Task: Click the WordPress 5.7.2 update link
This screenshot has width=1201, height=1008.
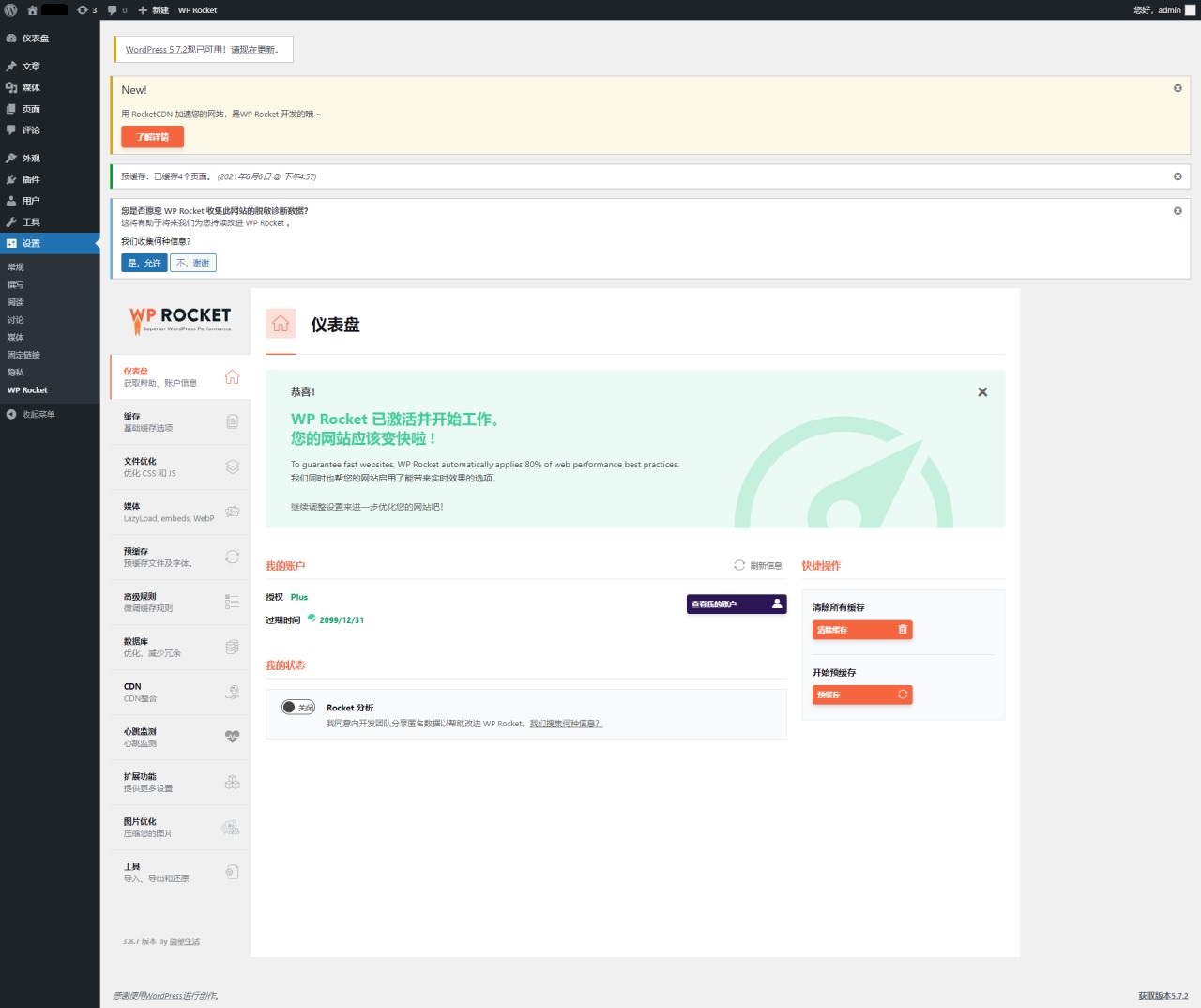Action: click(156, 50)
